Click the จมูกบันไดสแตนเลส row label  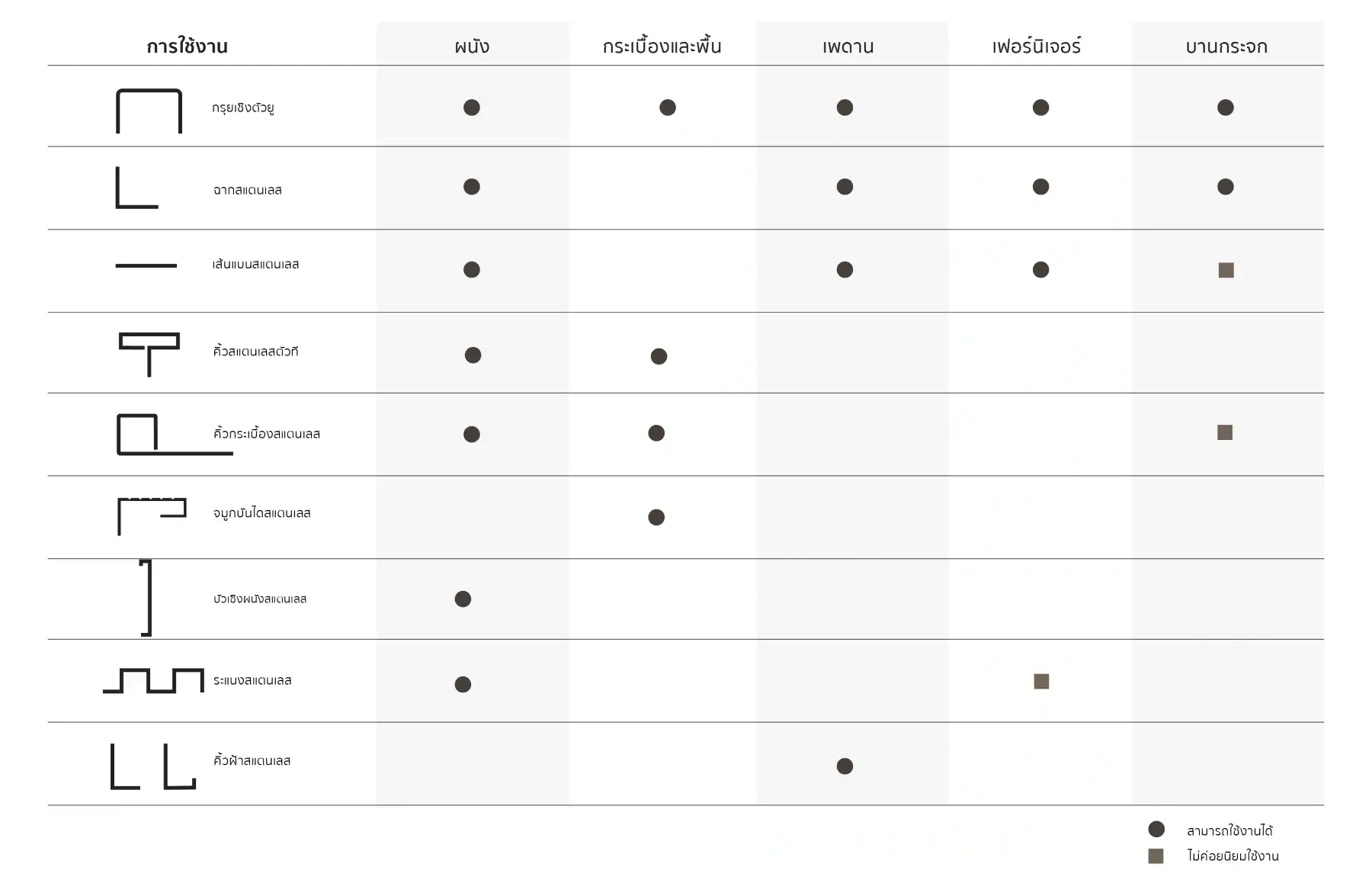tap(262, 513)
